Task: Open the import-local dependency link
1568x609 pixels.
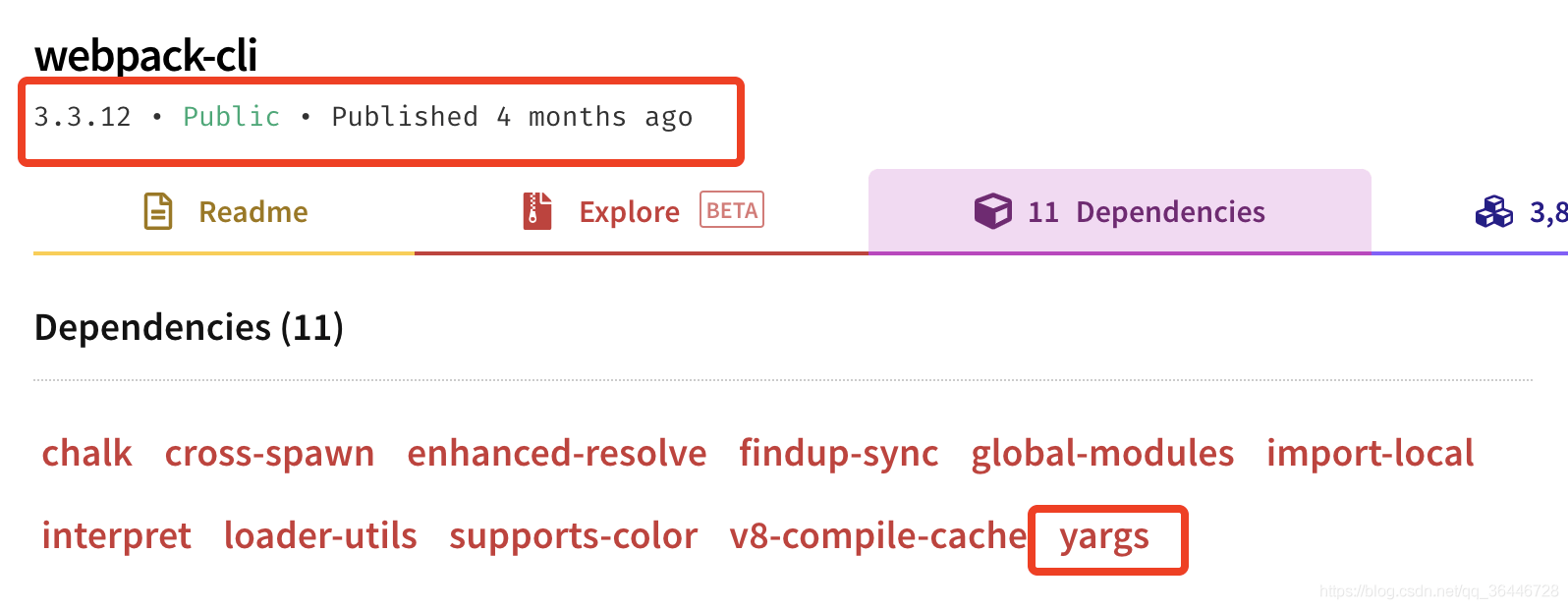Action: pos(1370,455)
